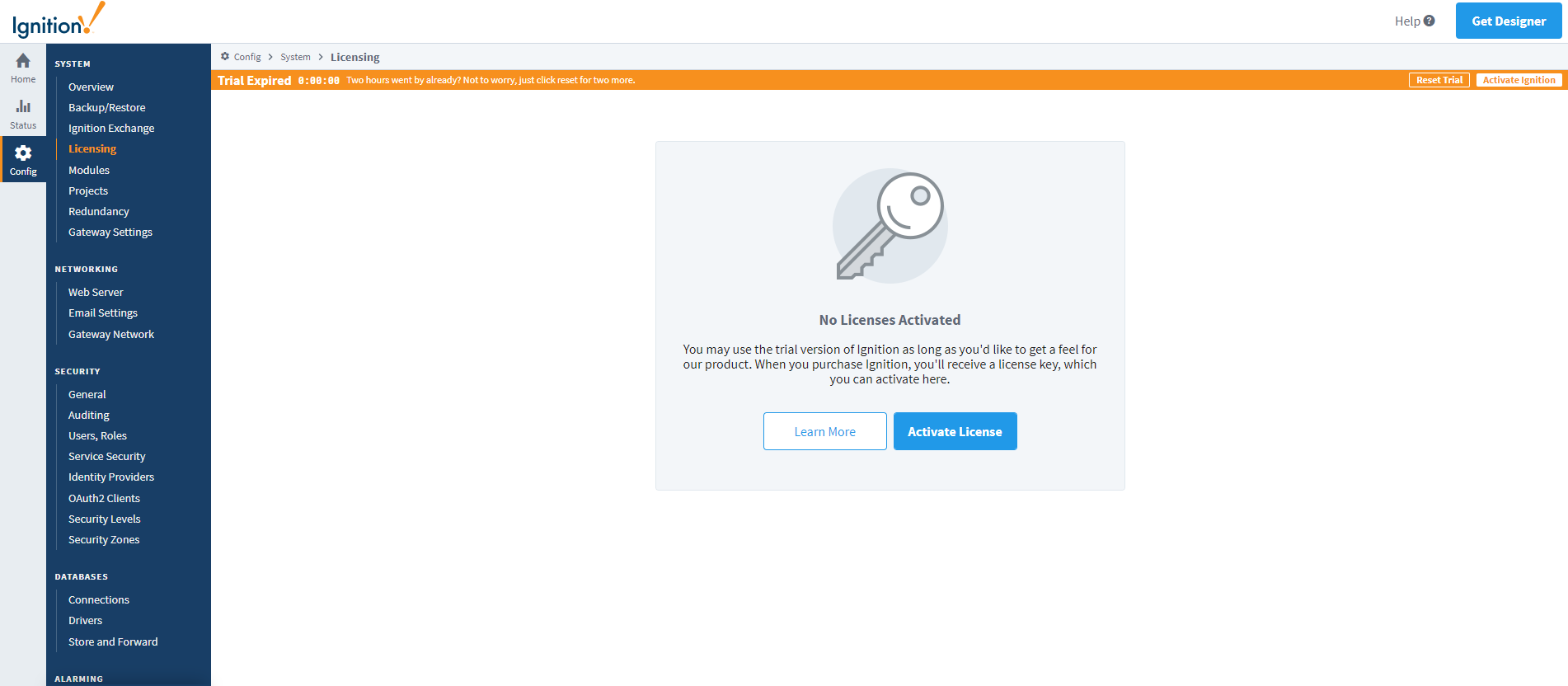Image resolution: width=1568 pixels, height=686 pixels.
Task: Open Ignition Exchange in the sidebar
Action: pos(111,128)
